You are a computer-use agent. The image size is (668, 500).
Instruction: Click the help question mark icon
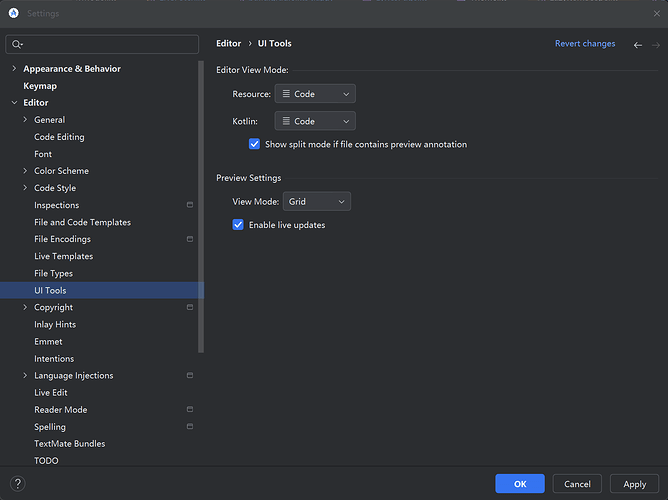pos(17,484)
